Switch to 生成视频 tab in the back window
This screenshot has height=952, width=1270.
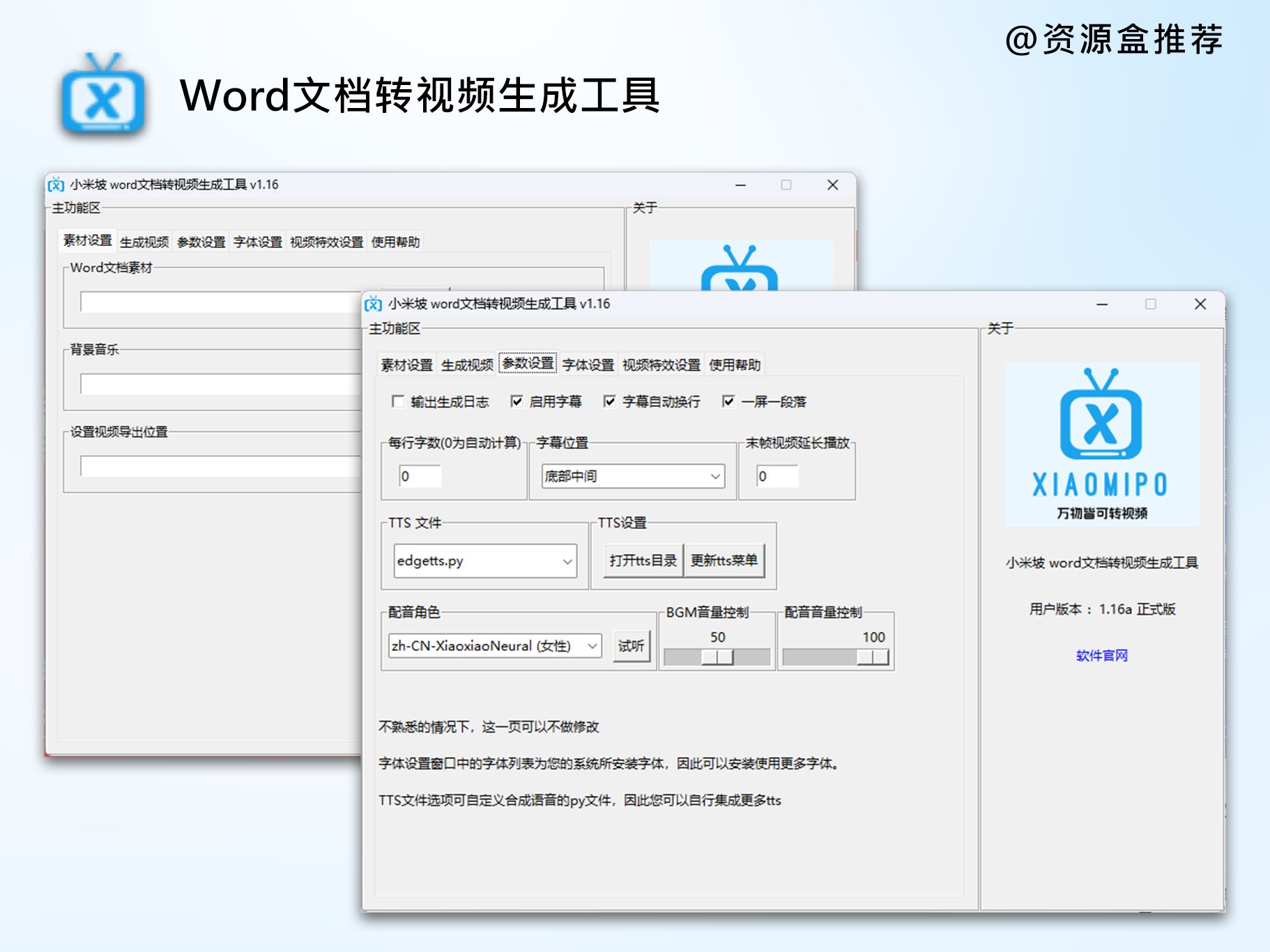pos(144,243)
